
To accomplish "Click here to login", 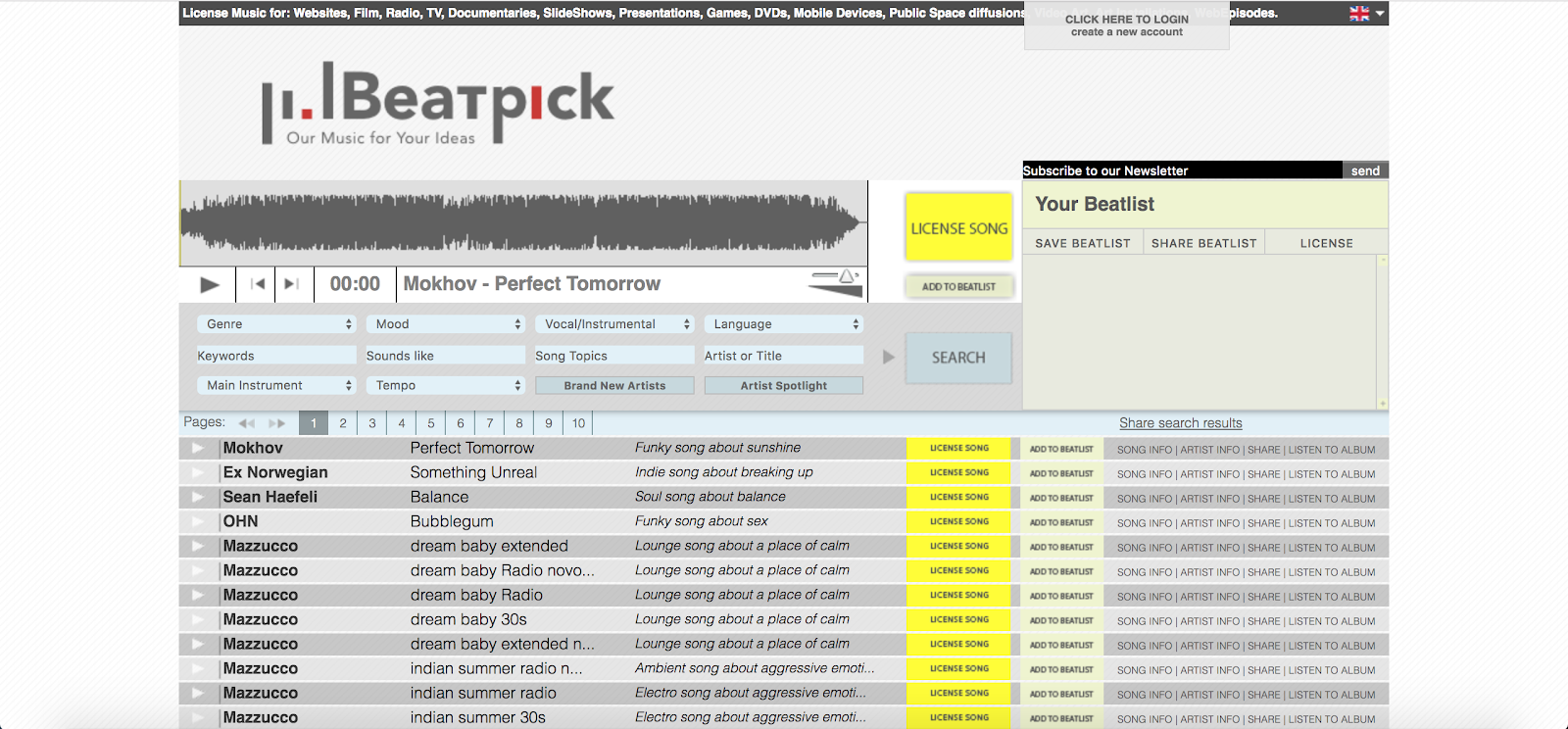I will tap(1127, 19).
